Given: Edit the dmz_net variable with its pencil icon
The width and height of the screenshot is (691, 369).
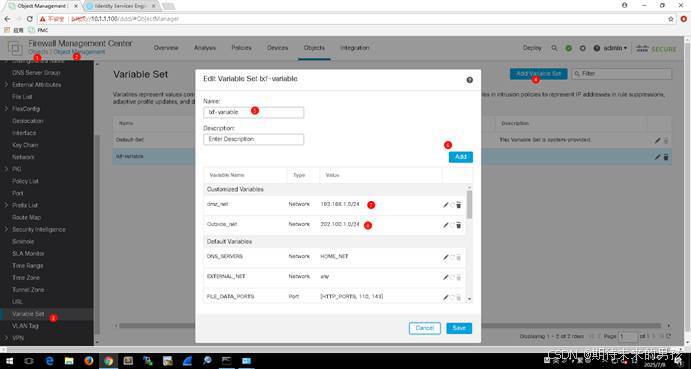Looking at the screenshot, I should point(446,205).
